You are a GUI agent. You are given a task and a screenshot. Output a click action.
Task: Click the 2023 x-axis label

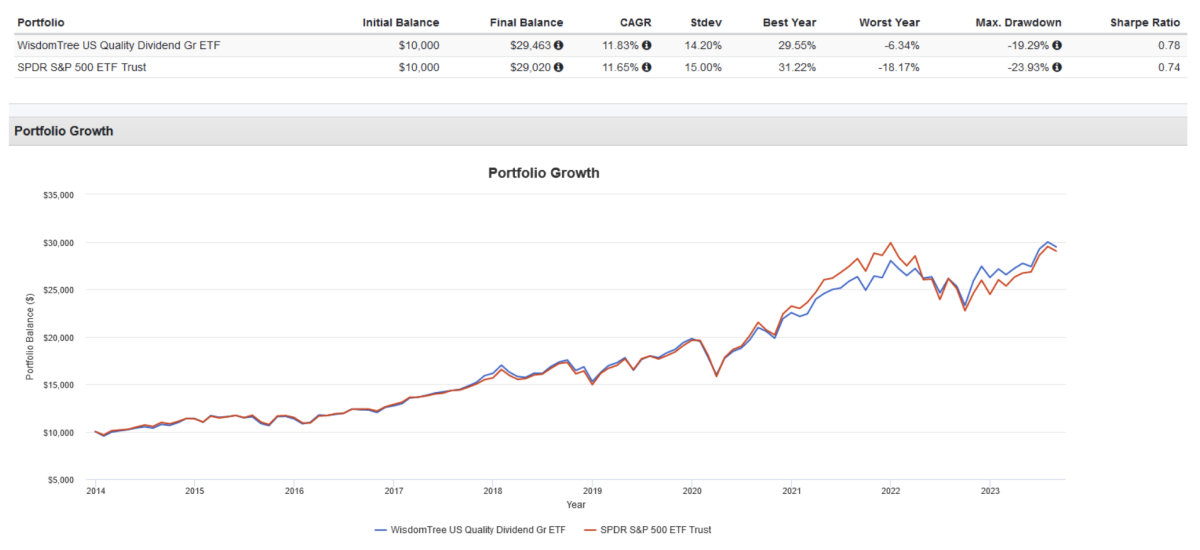pos(990,492)
